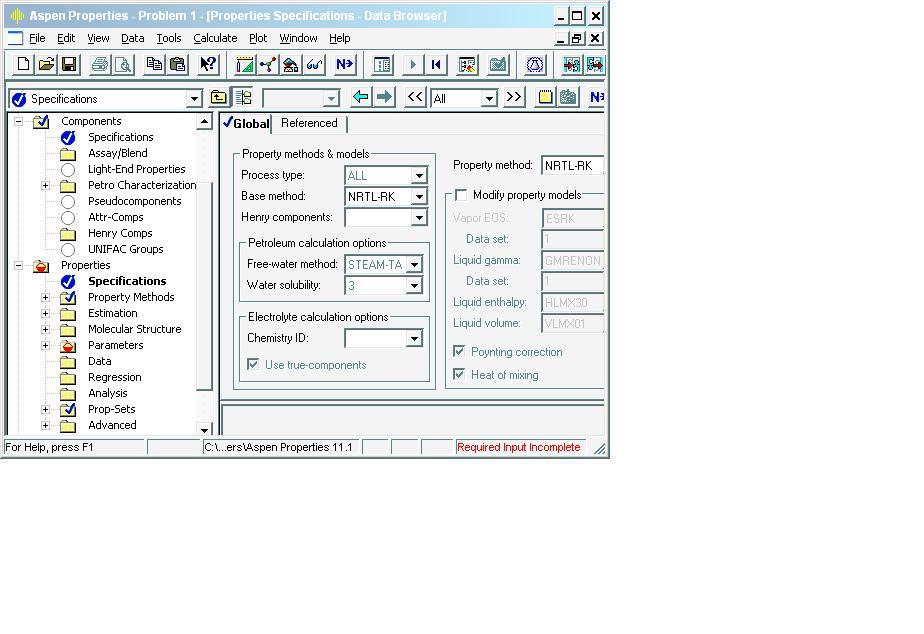This screenshot has height=634, width=924.
Task: Open the Chemistry ID dropdown
Action: click(x=414, y=339)
